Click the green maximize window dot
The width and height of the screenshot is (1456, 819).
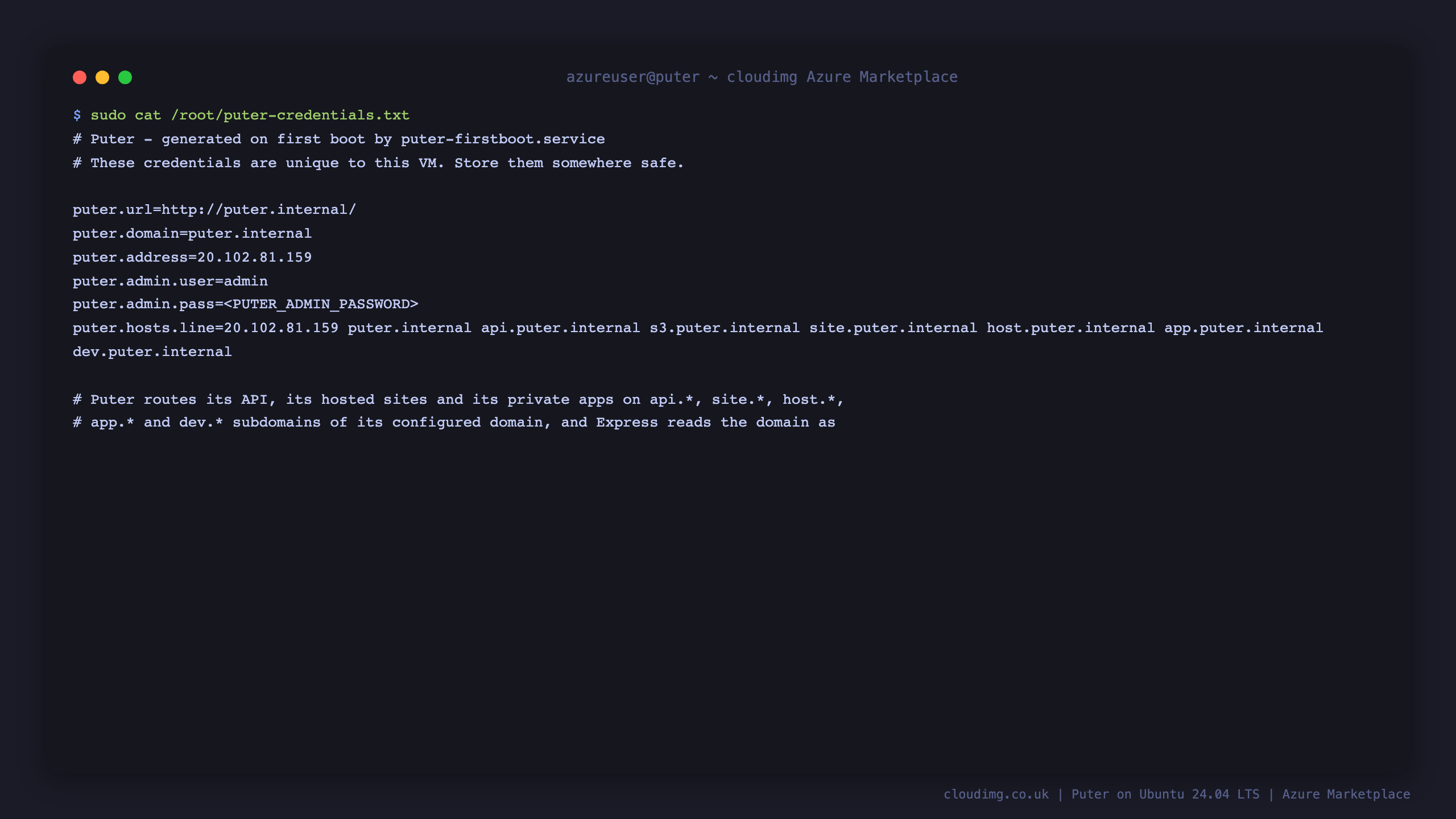pyautogui.click(x=125, y=77)
